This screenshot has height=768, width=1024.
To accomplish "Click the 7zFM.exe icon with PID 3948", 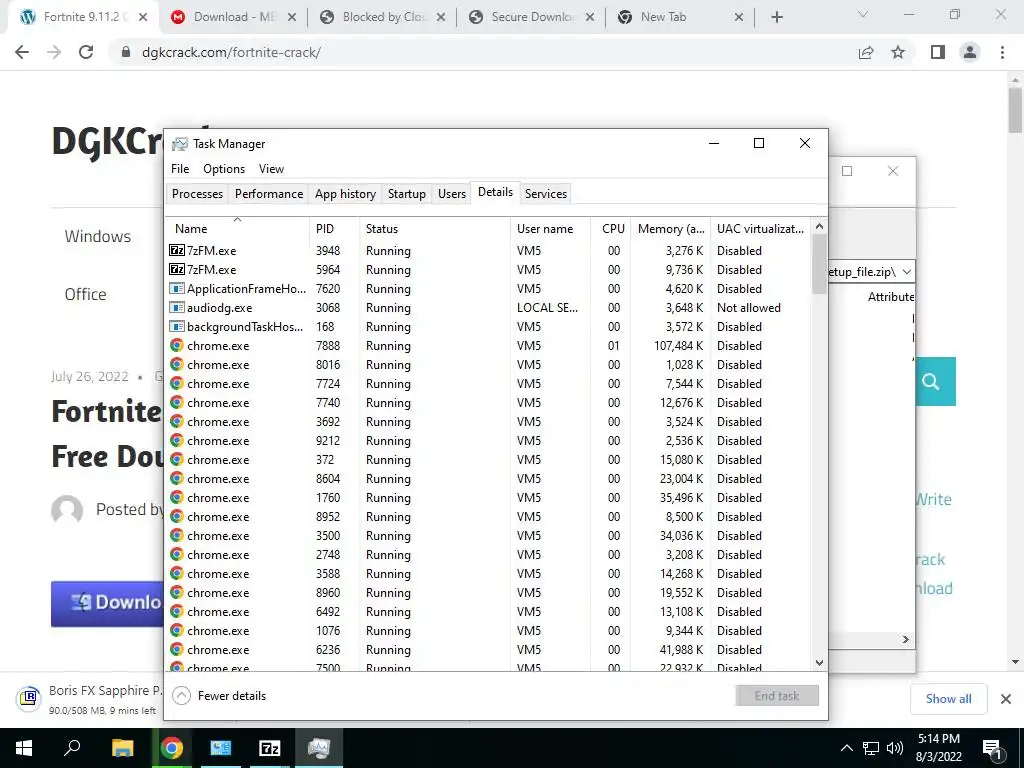I will click(176, 251).
